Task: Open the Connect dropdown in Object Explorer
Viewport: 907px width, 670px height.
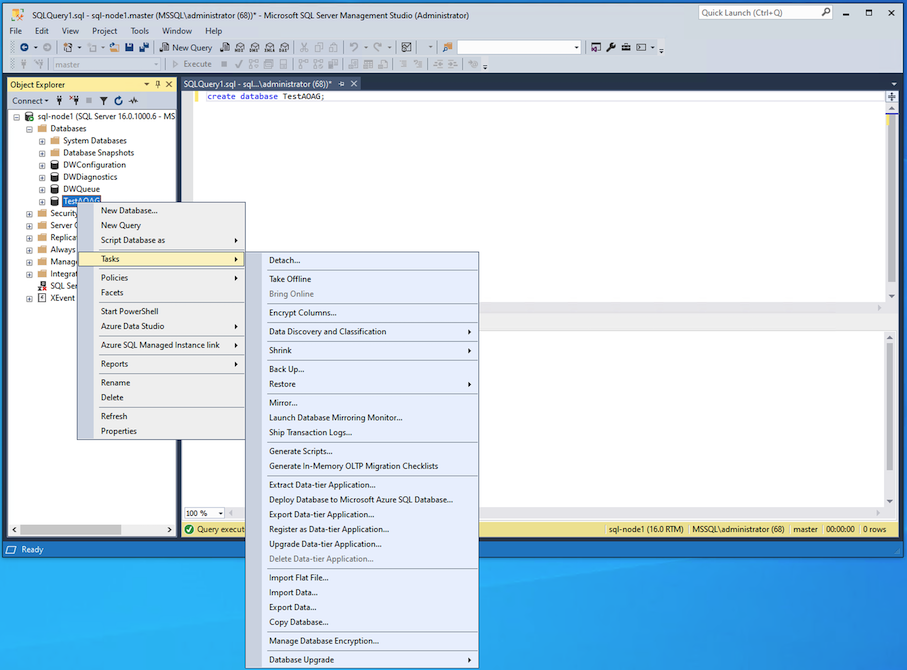Action: pyautogui.click(x=30, y=101)
